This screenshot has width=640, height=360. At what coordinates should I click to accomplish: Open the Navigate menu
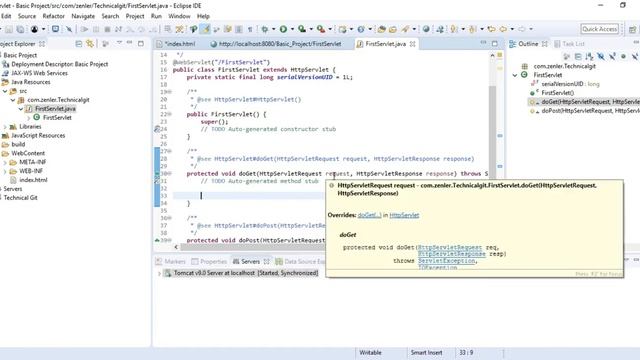coord(83,16)
